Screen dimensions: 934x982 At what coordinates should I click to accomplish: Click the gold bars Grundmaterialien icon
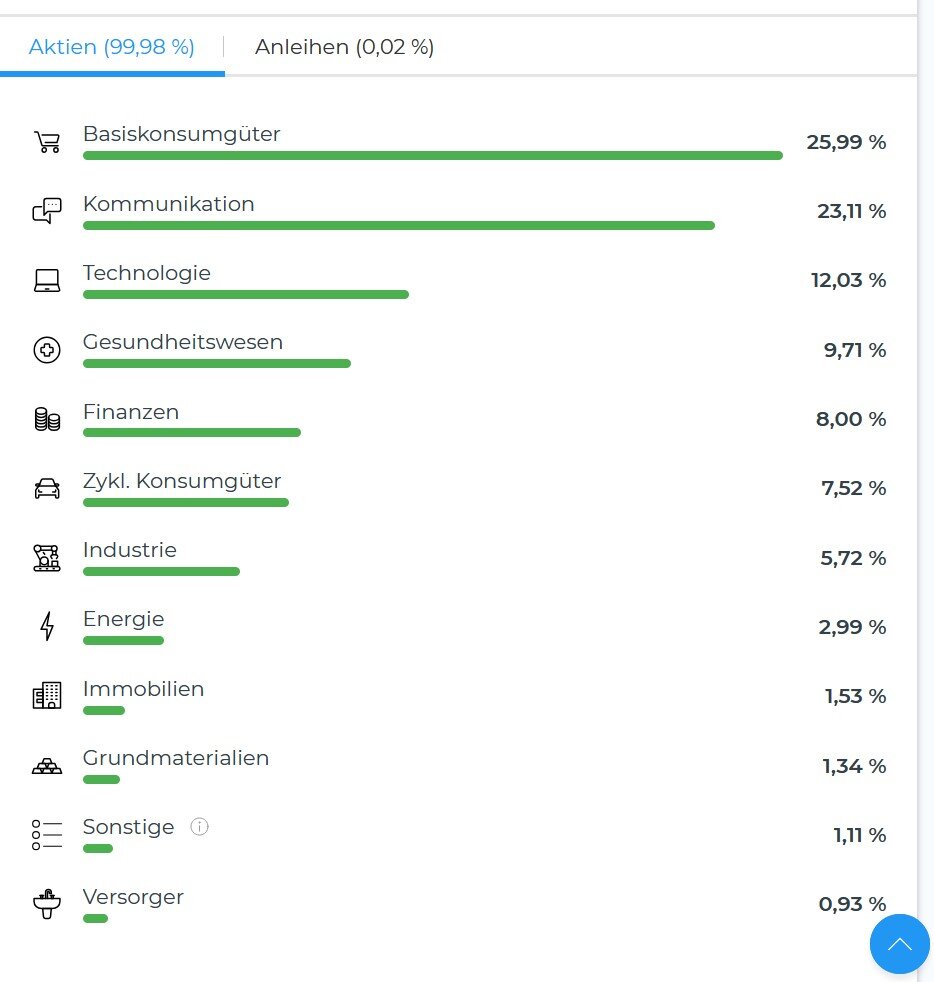click(x=47, y=766)
